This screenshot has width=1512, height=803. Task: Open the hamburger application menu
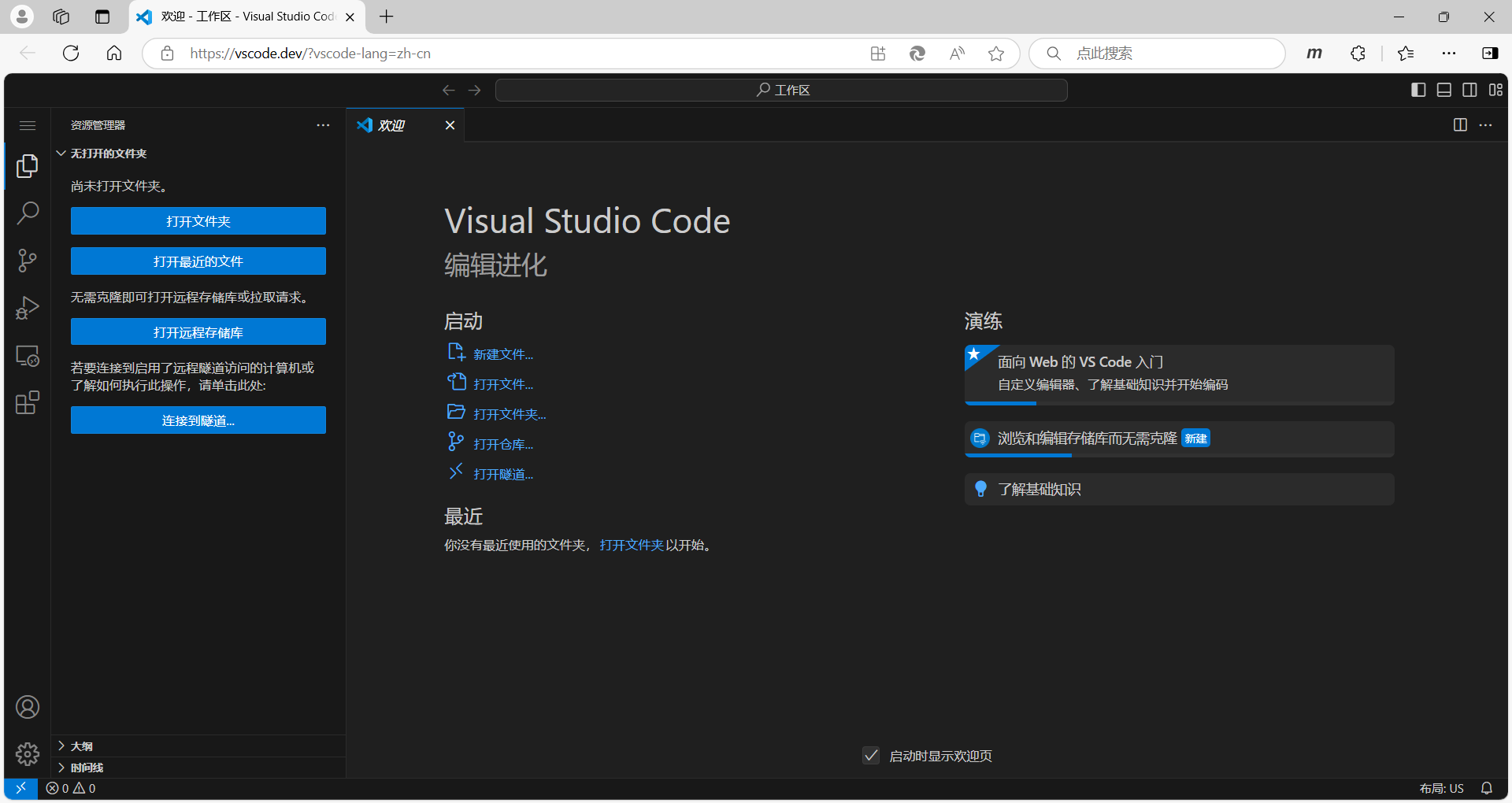point(28,125)
